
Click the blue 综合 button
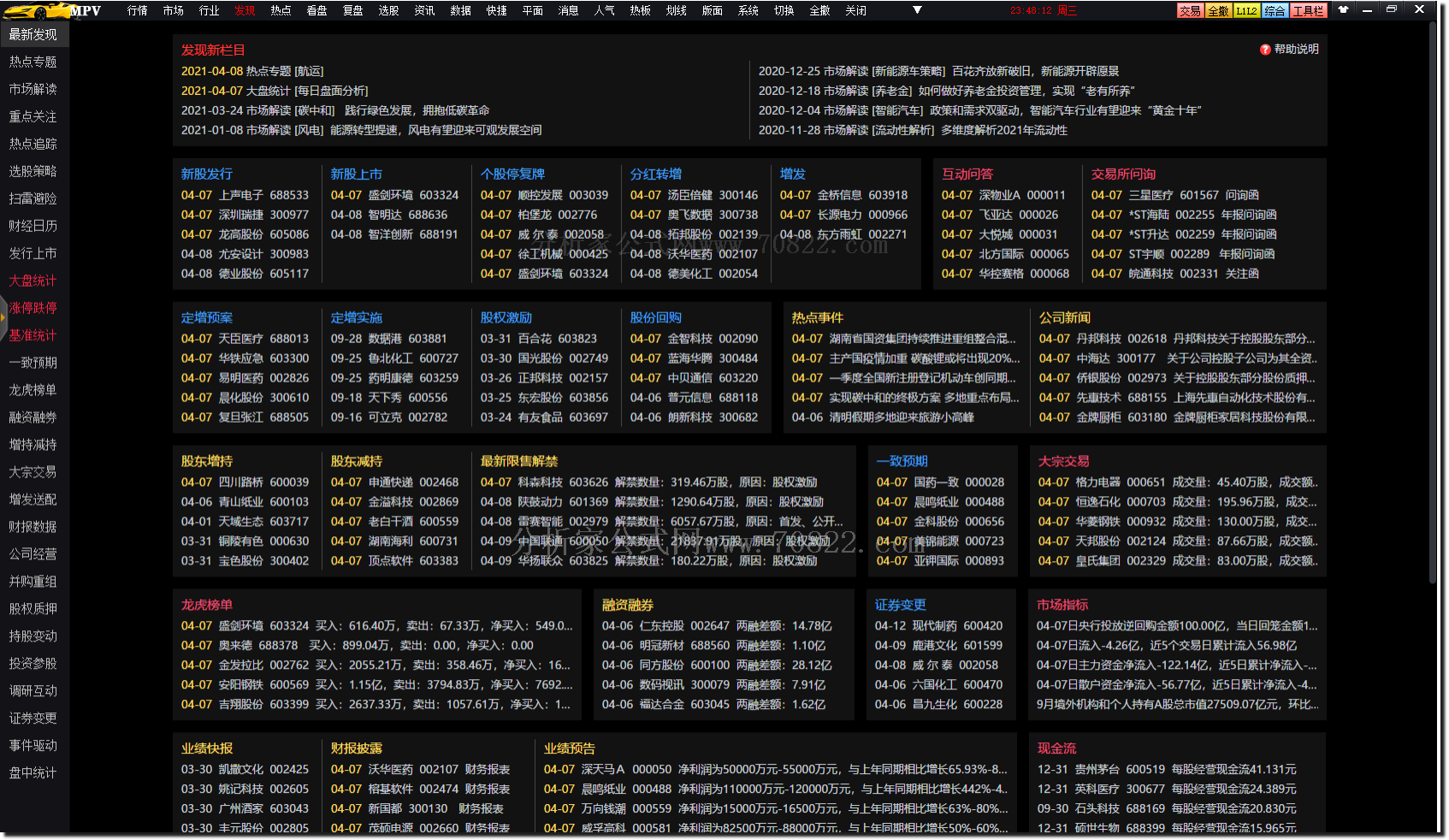click(1275, 11)
